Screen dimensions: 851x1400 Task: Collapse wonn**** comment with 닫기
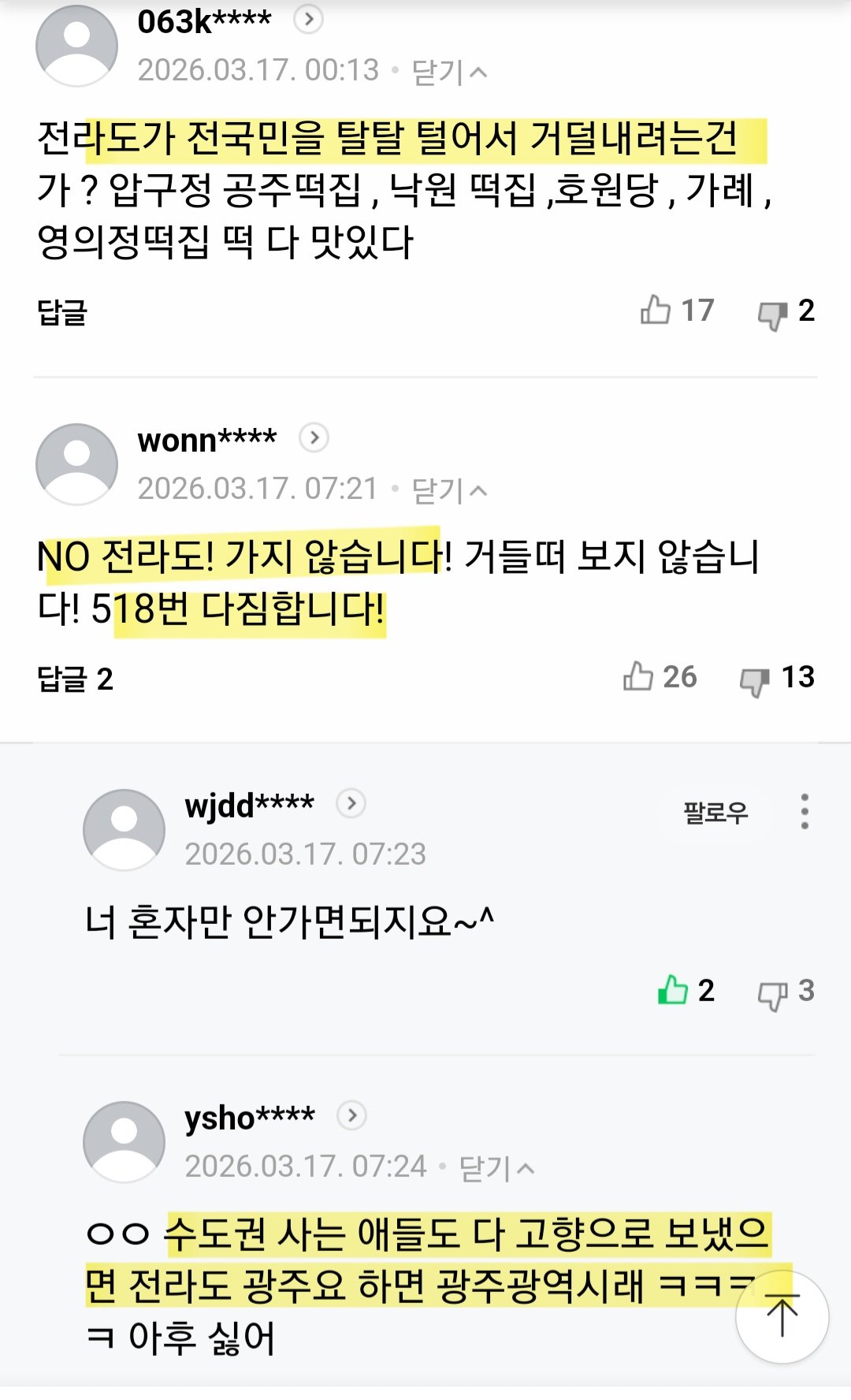coord(449,490)
